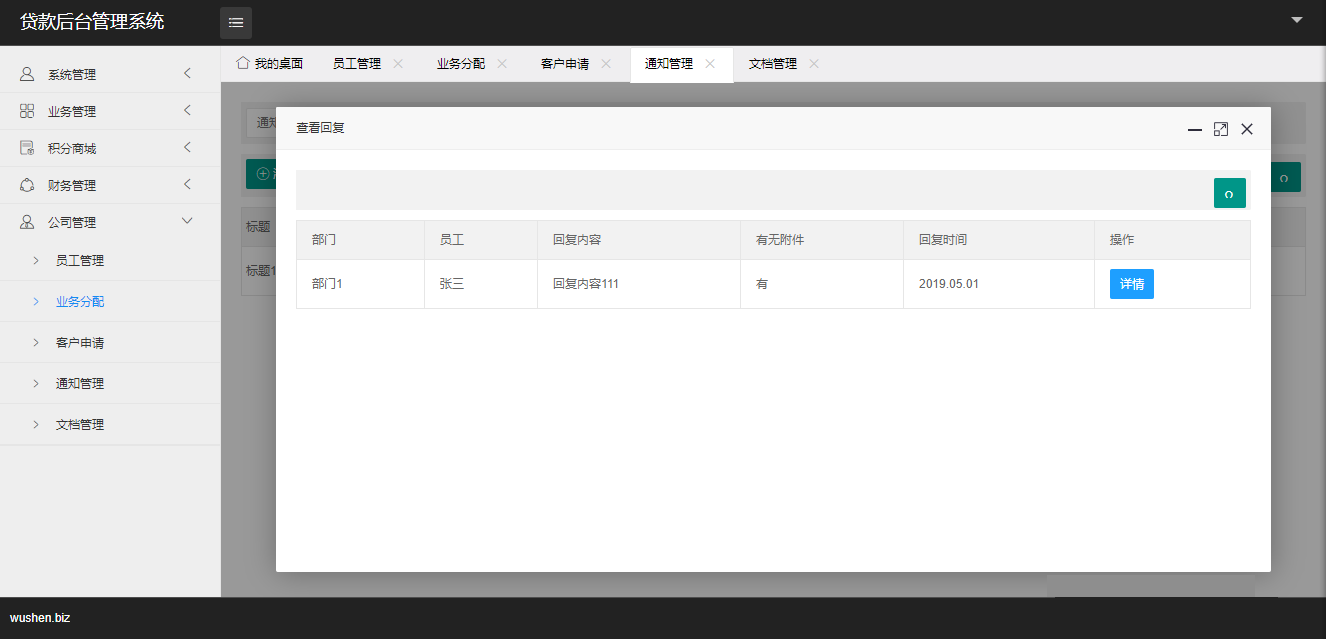Screen dimensions: 1326x639
Task: Open 员工管理 in the sidebar
Action: click(x=80, y=261)
